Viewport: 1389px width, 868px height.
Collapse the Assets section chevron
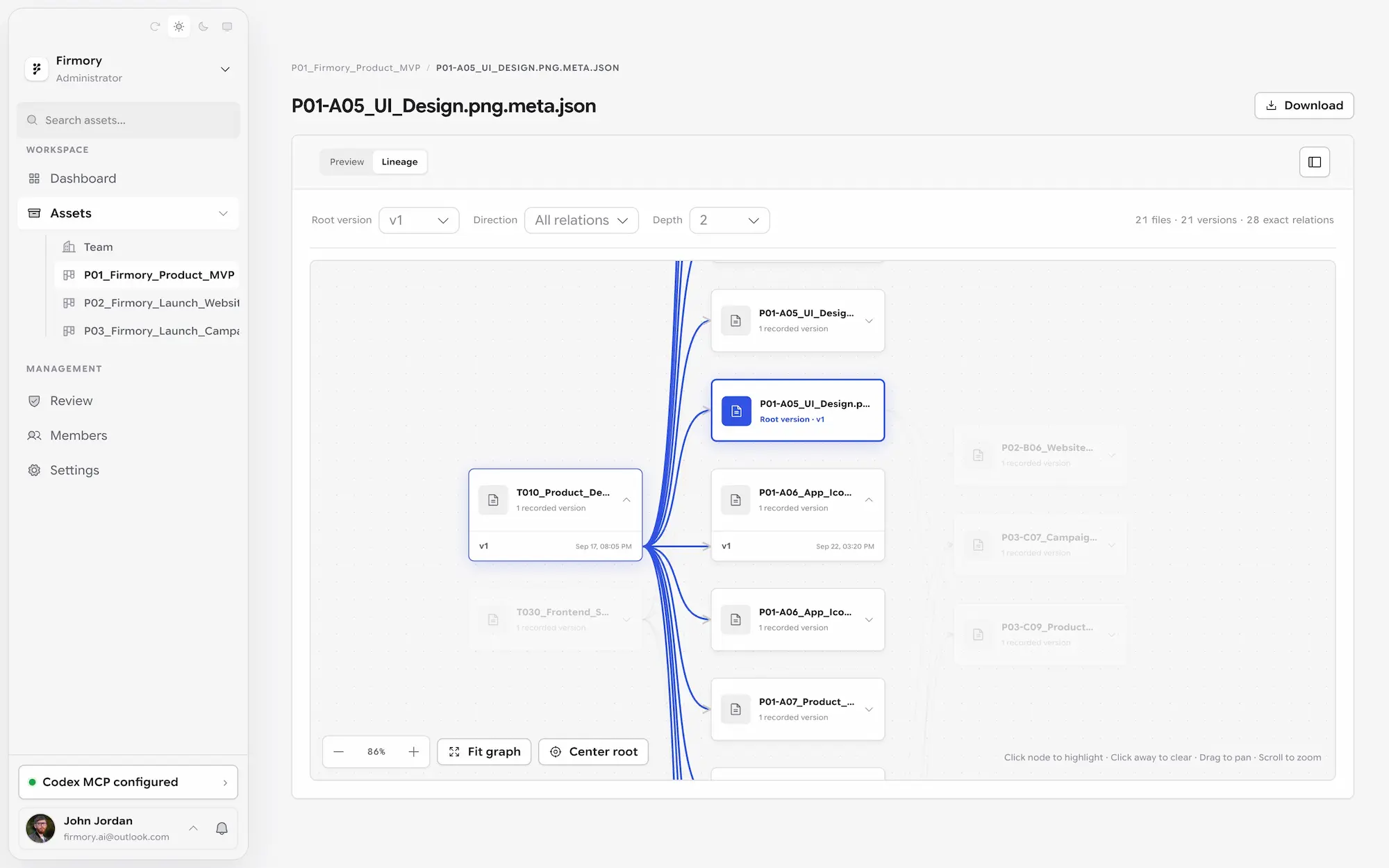coord(223,213)
